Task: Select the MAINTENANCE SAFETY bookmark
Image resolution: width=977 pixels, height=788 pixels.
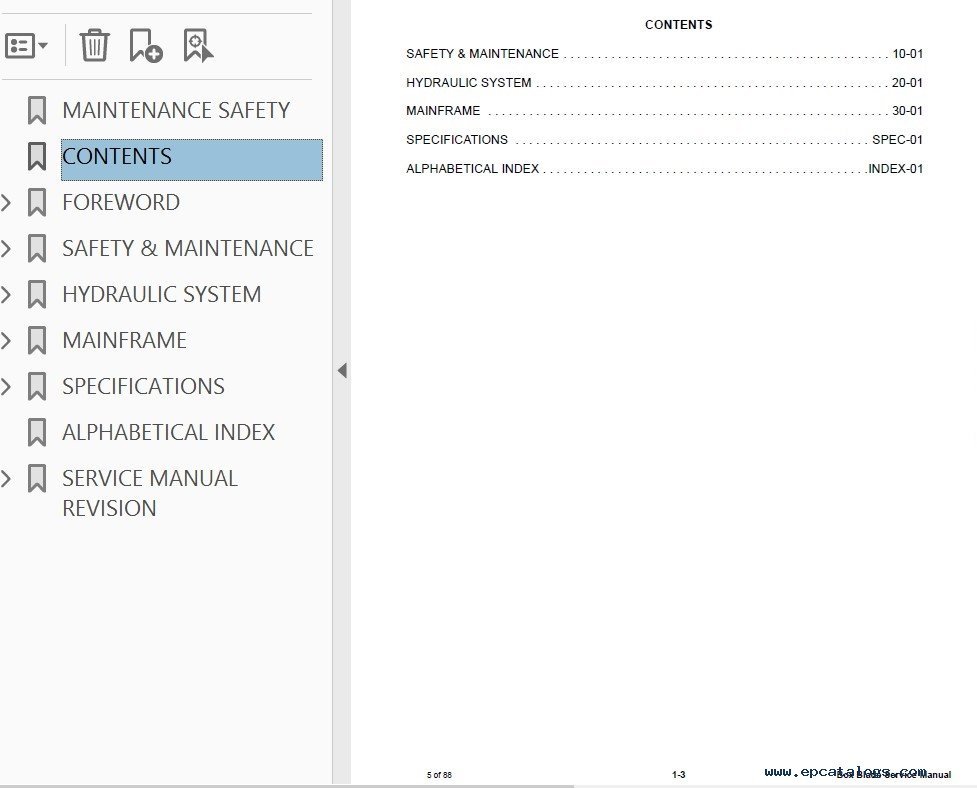Action: tap(176, 110)
